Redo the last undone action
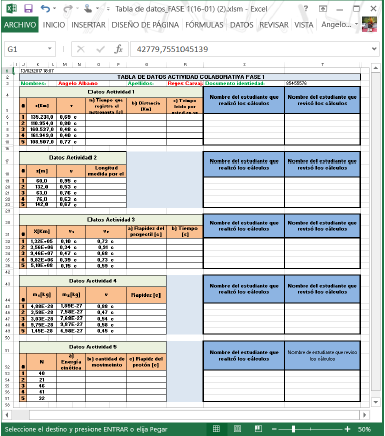The width and height of the screenshot is (385, 436). click(68, 8)
